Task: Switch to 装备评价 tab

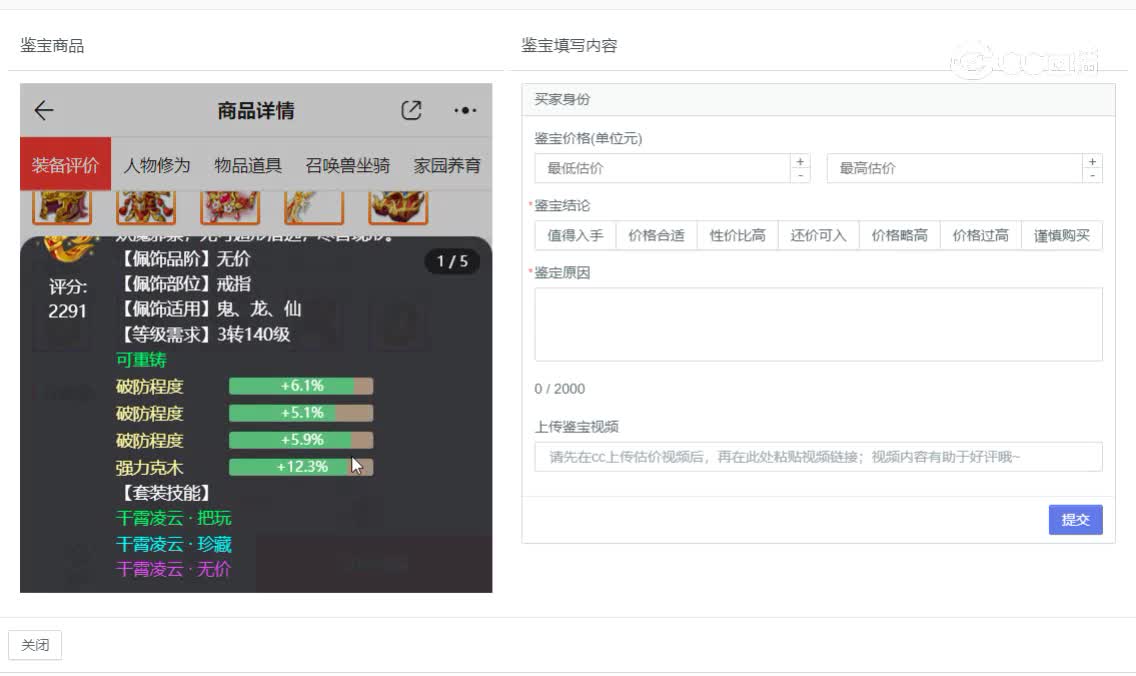Action: [x=65, y=164]
